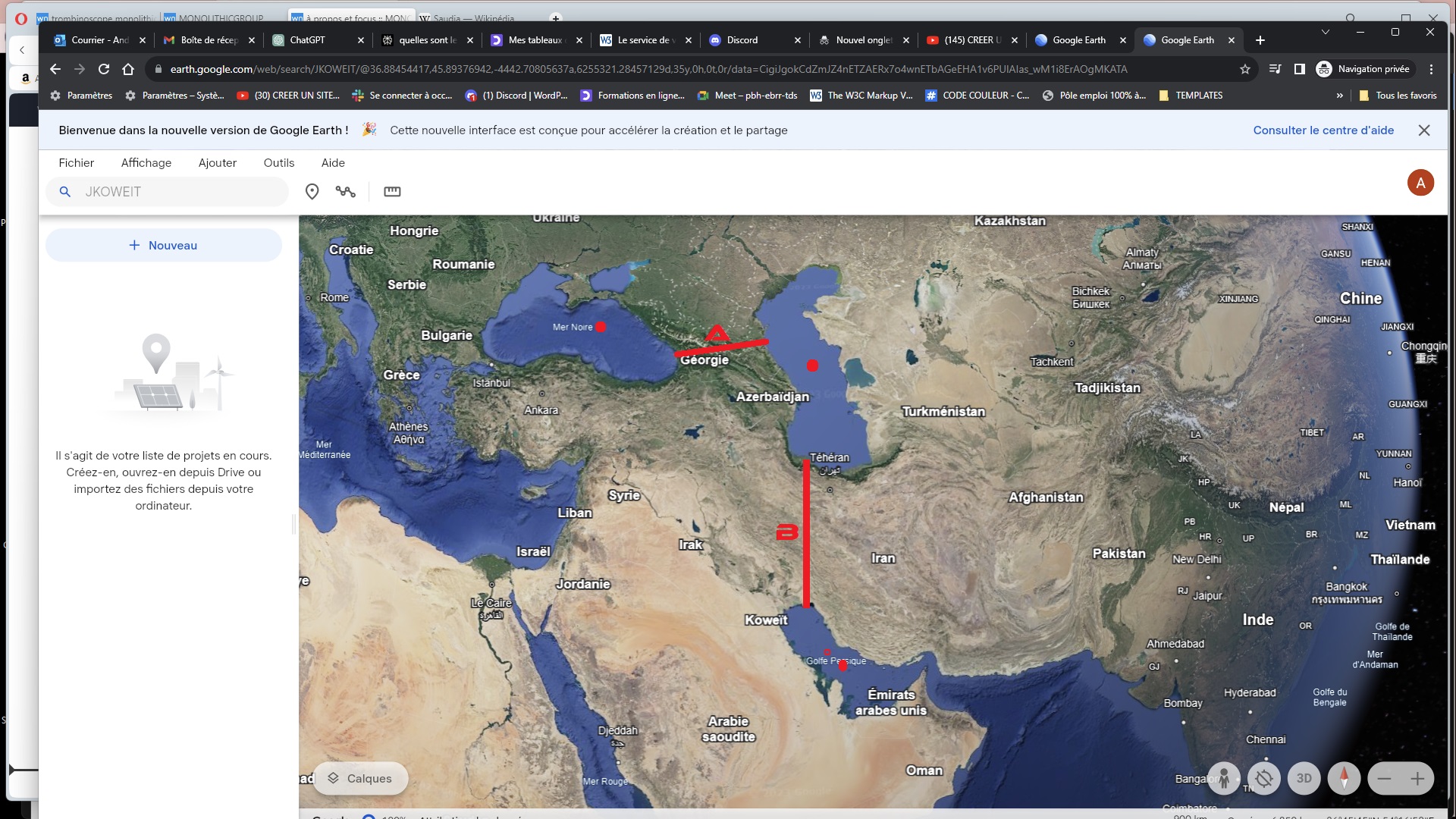The height and width of the screenshot is (819, 1456).
Task: Switch to the Boîte de réception tab
Action: 209,40
